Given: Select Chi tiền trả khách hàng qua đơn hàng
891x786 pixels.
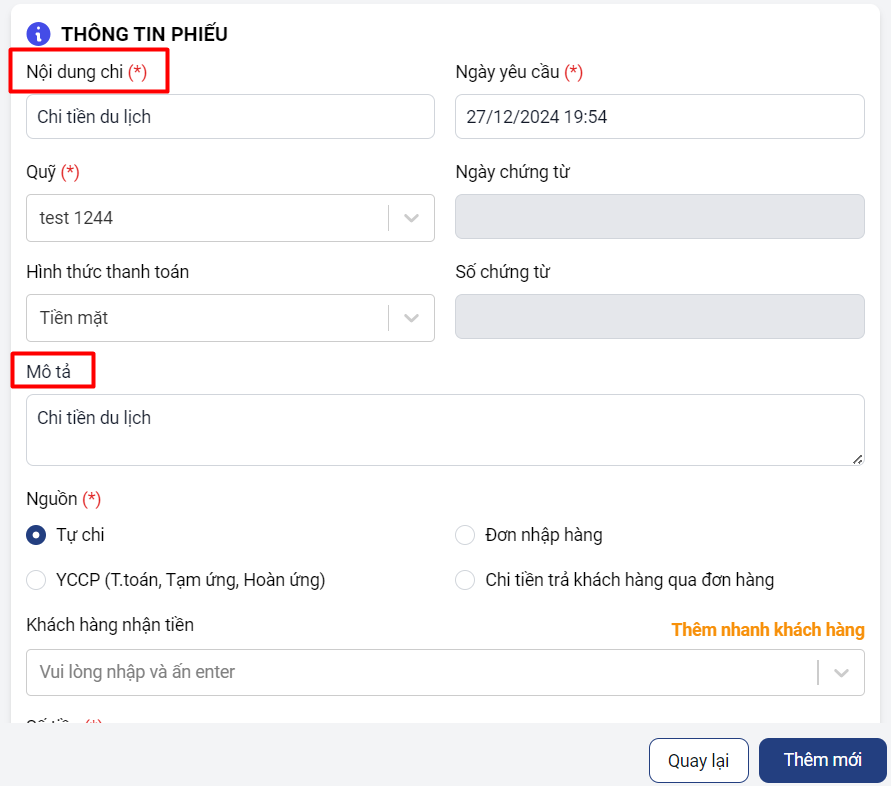Looking at the screenshot, I should (465, 580).
